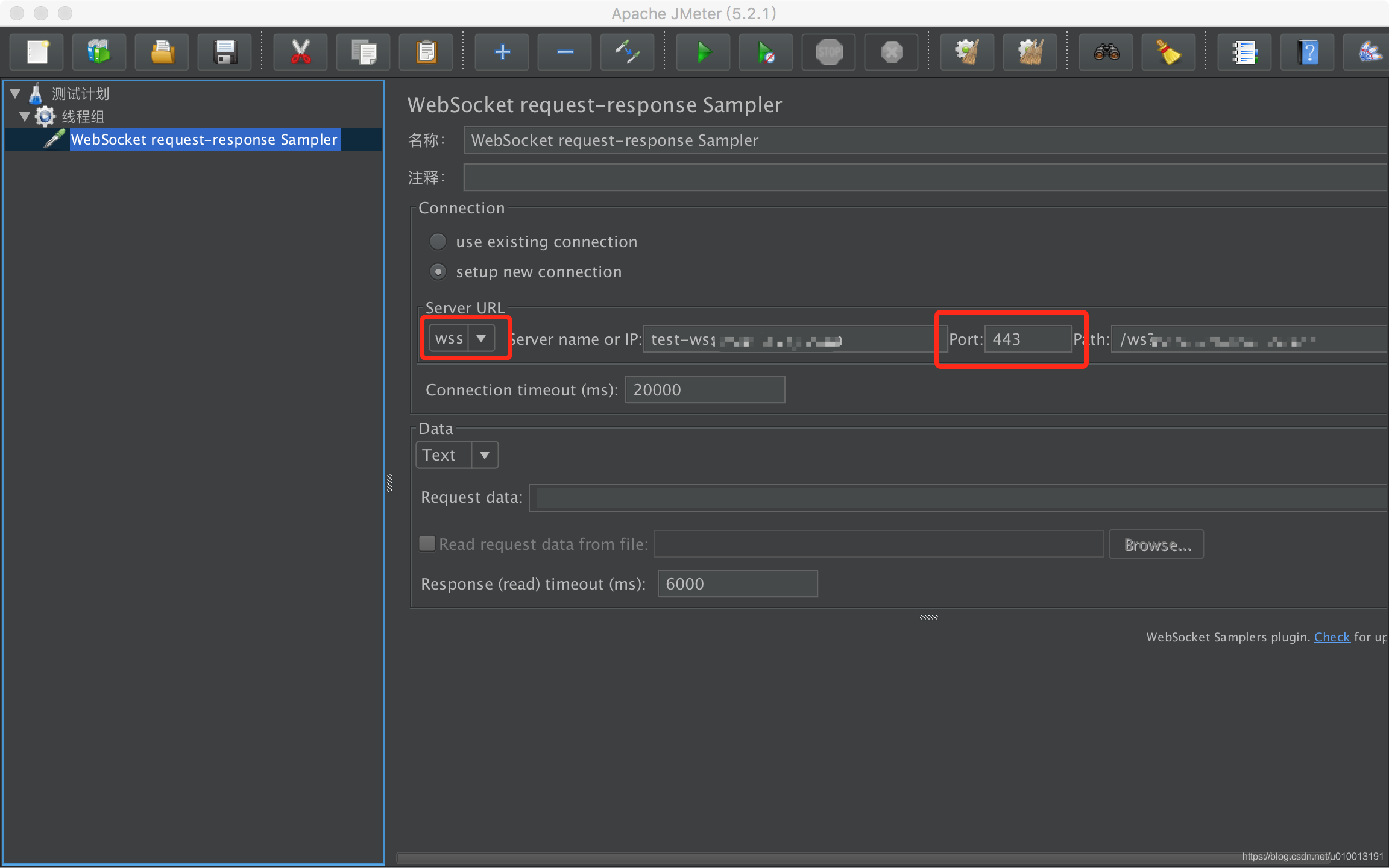Click the Collapse All minus icon
Screen dimensions: 1389x868
(565, 52)
